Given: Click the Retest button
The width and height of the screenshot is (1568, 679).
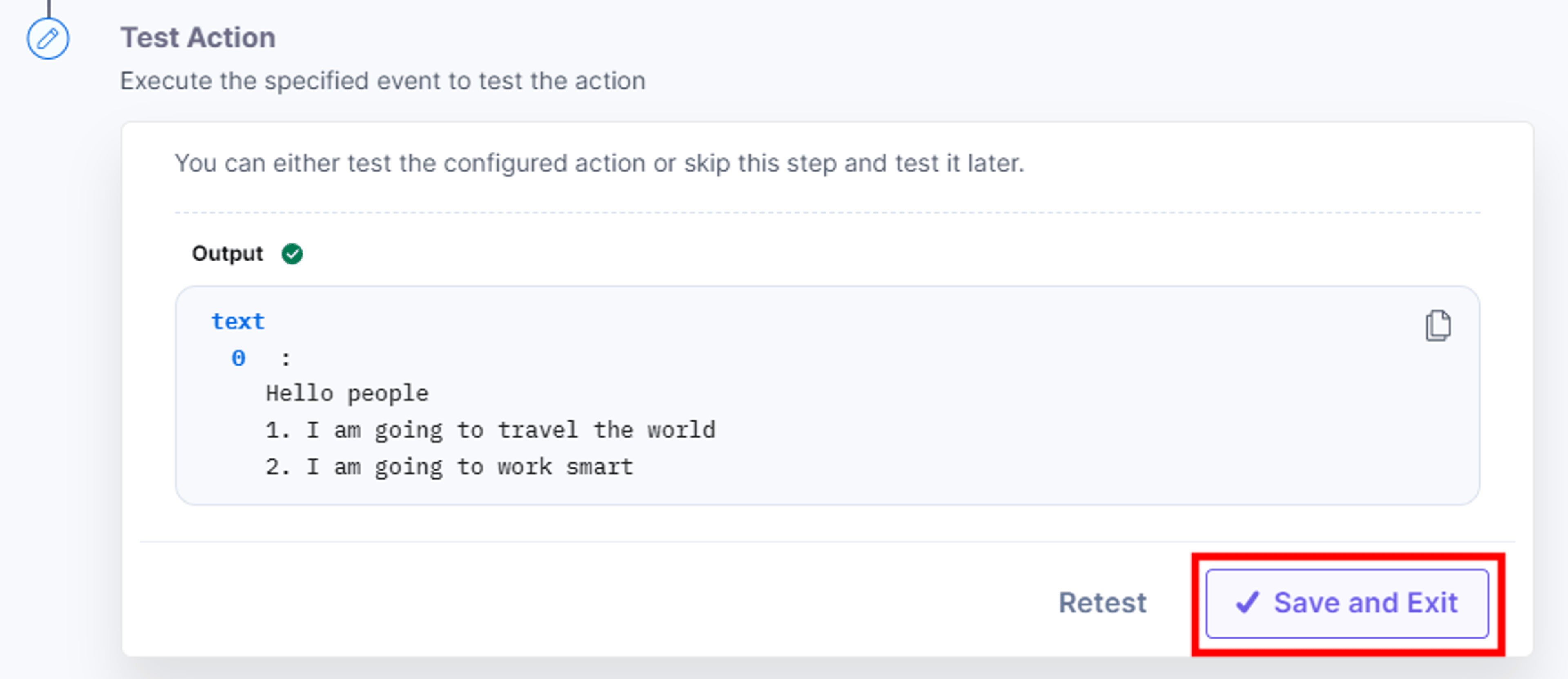Looking at the screenshot, I should pos(1102,603).
